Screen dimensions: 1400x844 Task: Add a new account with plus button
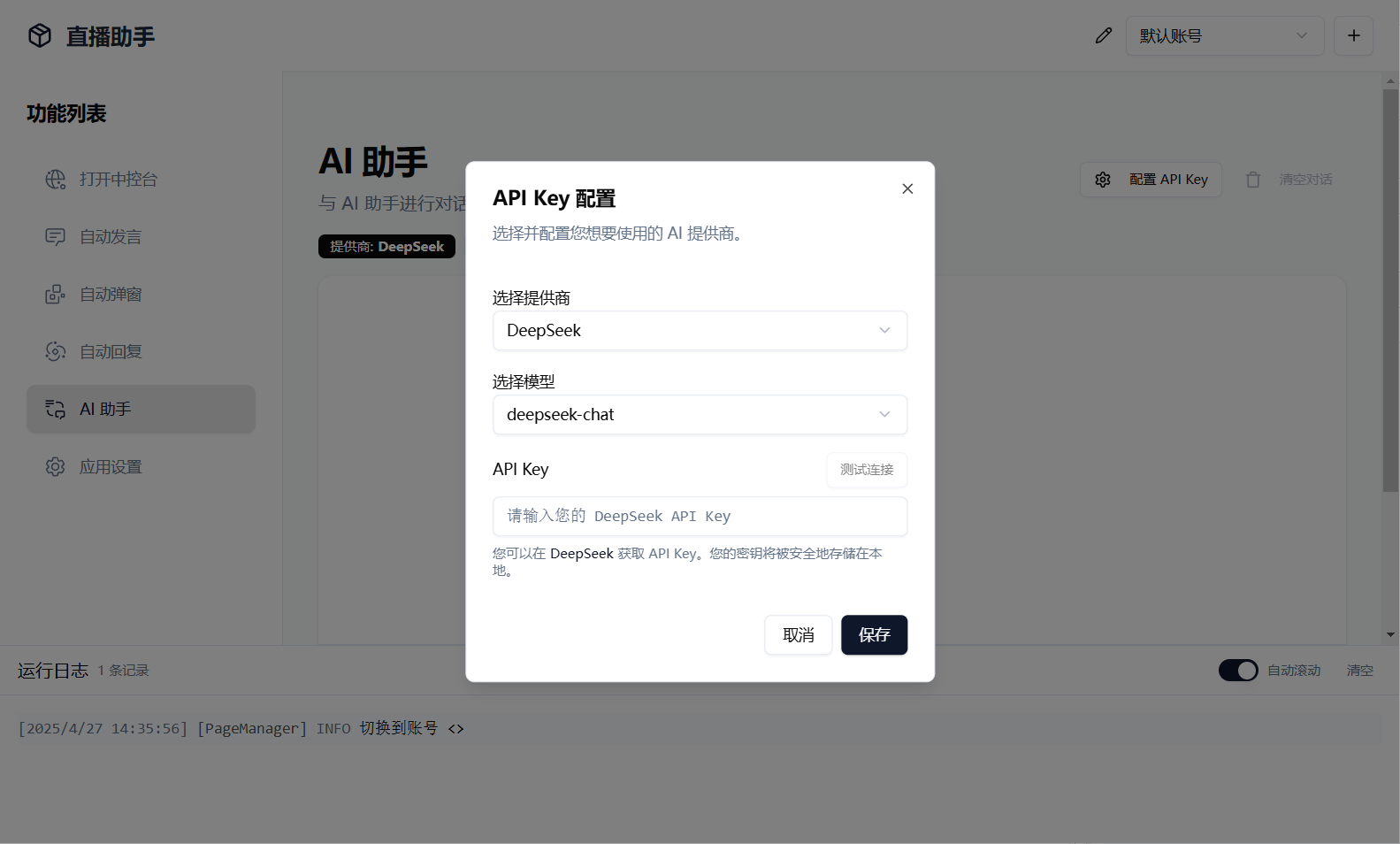point(1353,35)
